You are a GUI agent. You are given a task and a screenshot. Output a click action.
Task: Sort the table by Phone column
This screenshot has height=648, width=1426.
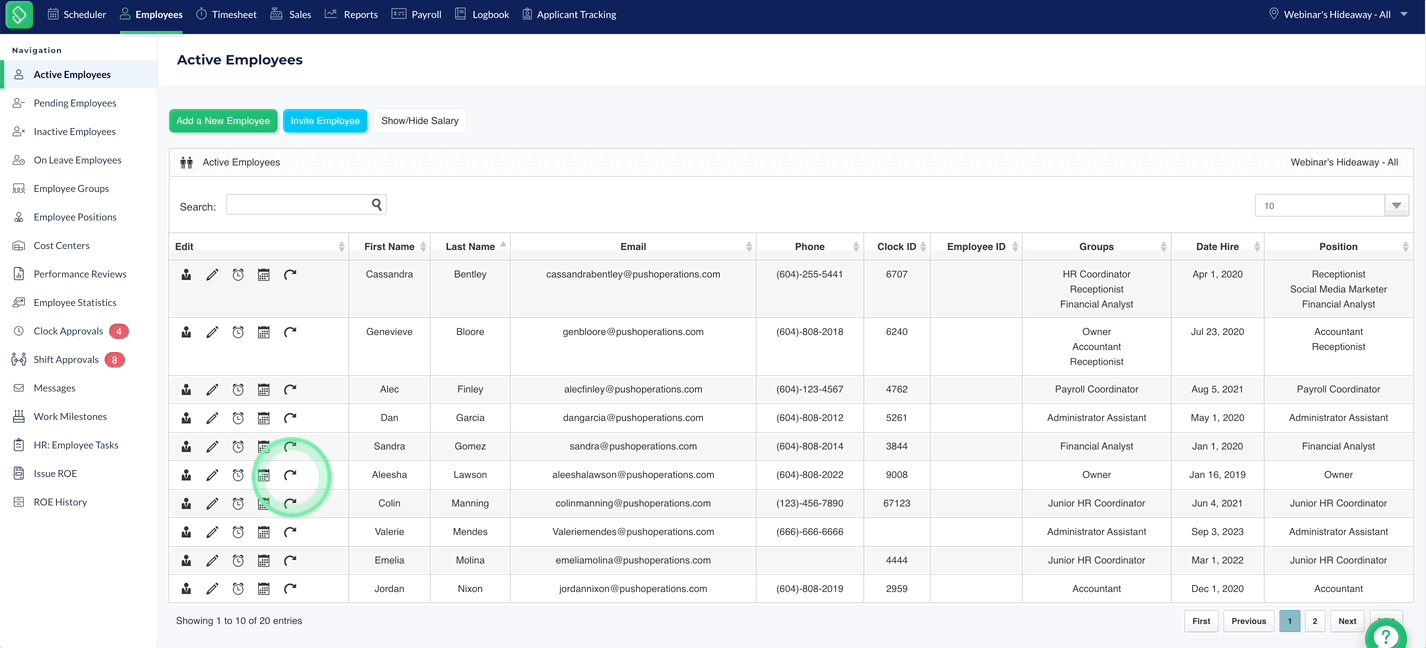click(810, 246)
